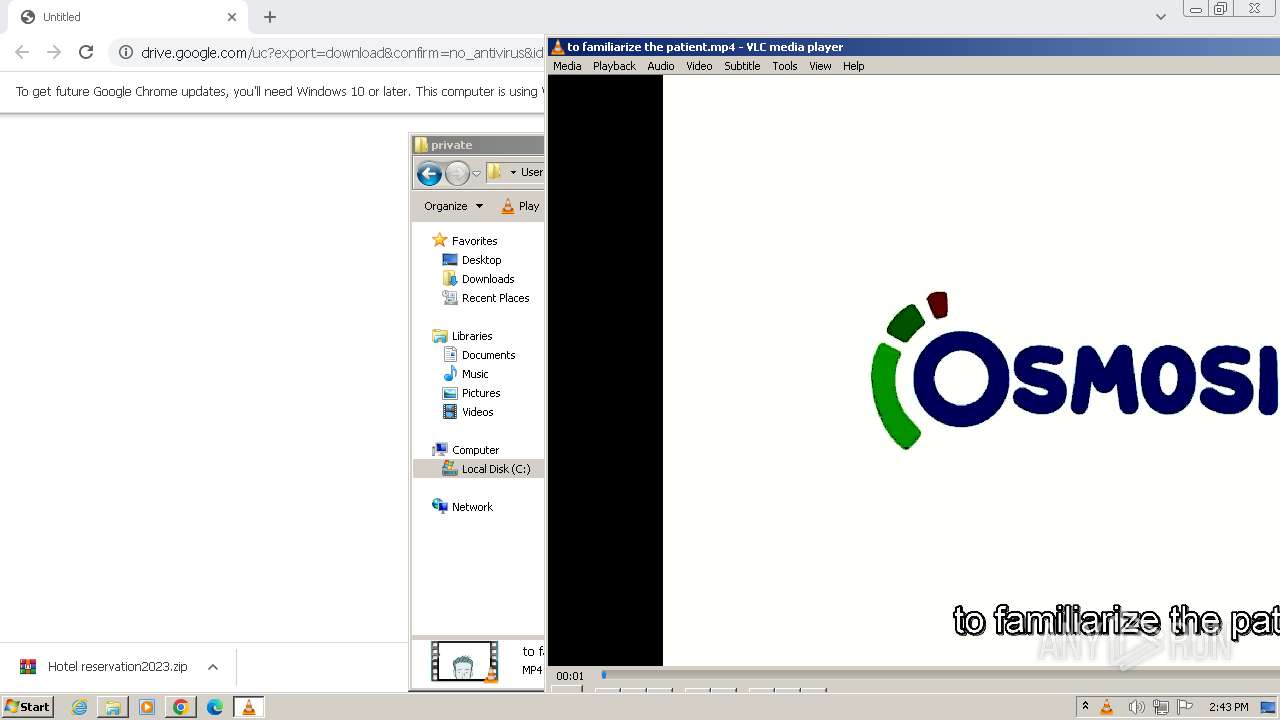Viewport: 1280px width, 720px height.
Task: Reload the Chrome page
Action: pyautogui.click(x=86, y=52)
